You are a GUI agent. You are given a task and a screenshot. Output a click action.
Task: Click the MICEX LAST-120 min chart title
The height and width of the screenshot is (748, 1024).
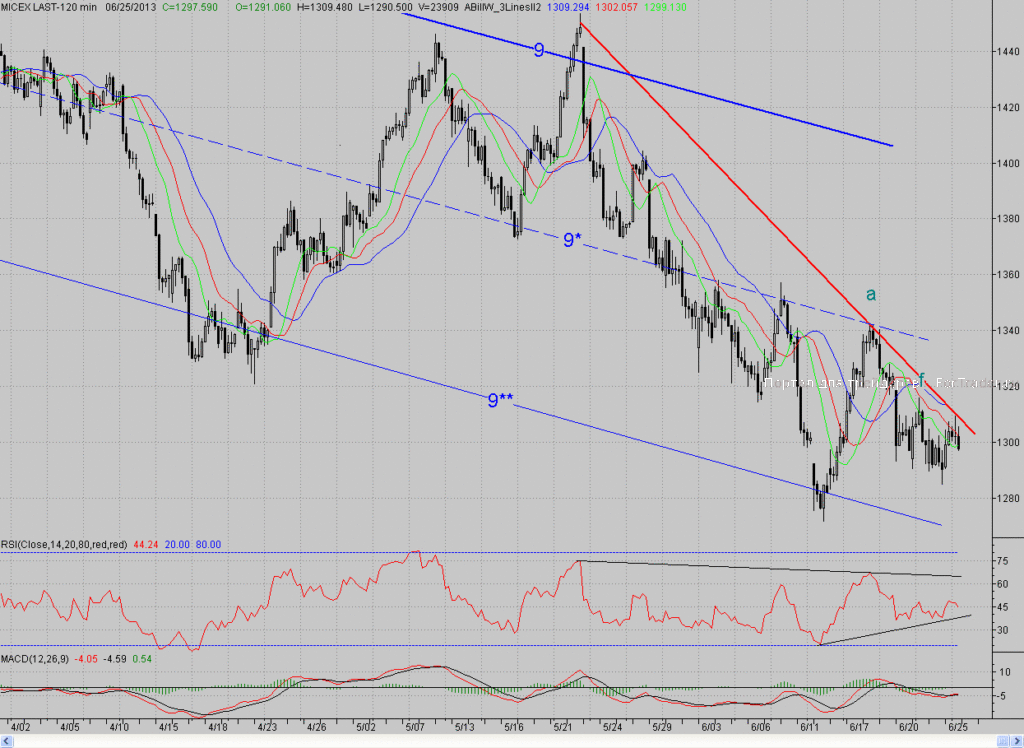click(x=49, y=7)
